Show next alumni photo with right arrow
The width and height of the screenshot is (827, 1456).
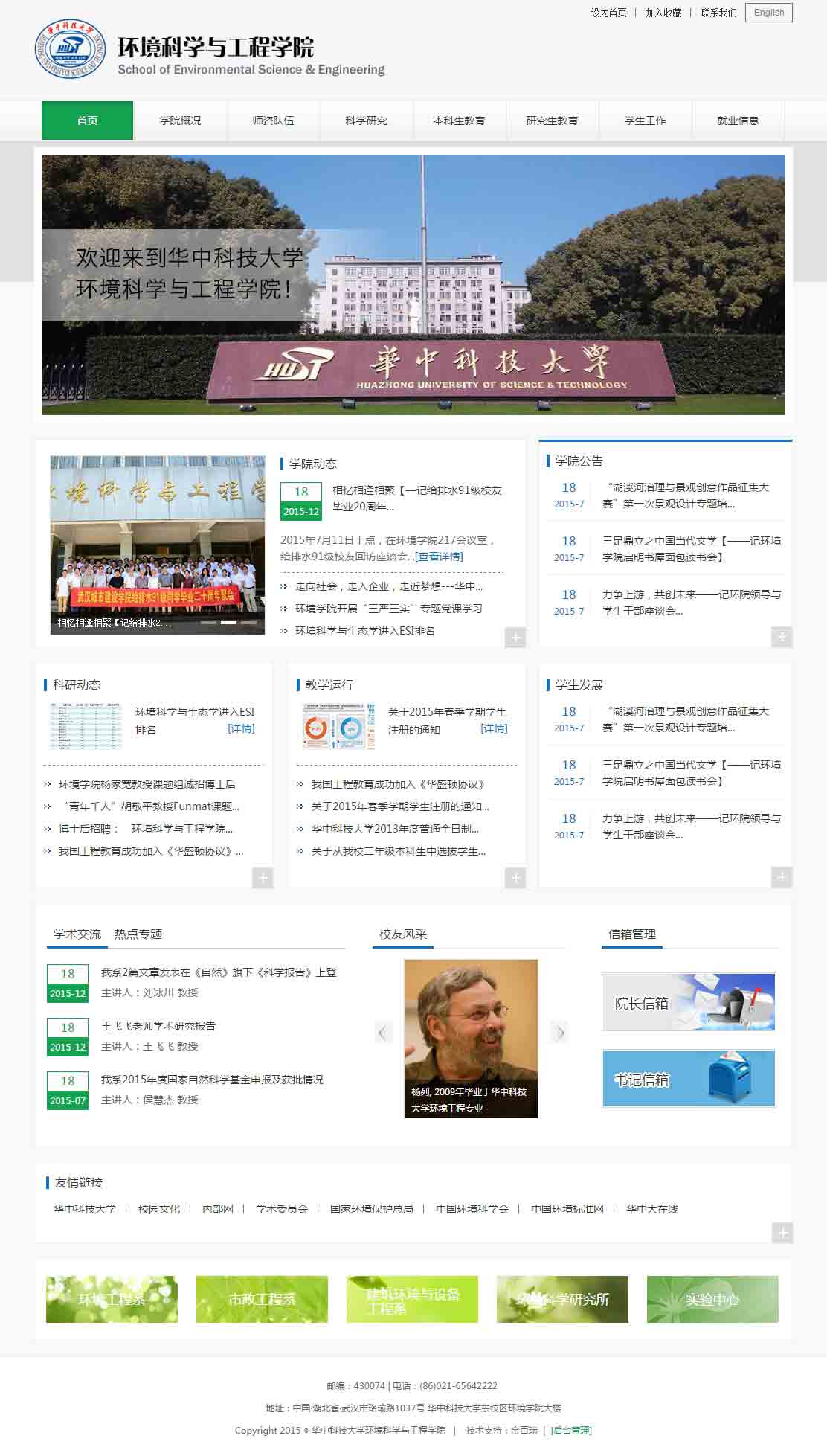[x=560, y=1032]
